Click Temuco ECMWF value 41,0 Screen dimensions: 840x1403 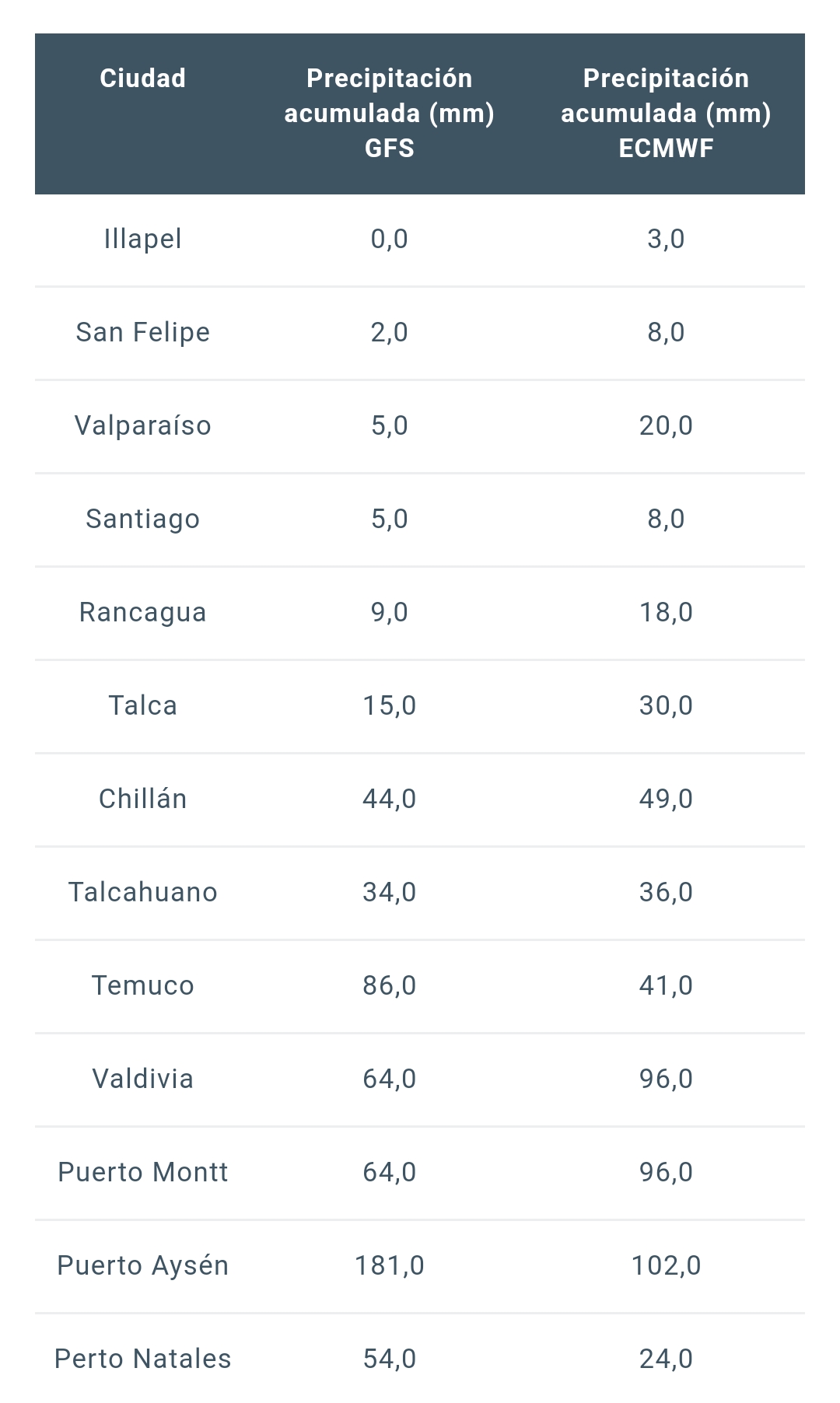click(x=666, y=985)
